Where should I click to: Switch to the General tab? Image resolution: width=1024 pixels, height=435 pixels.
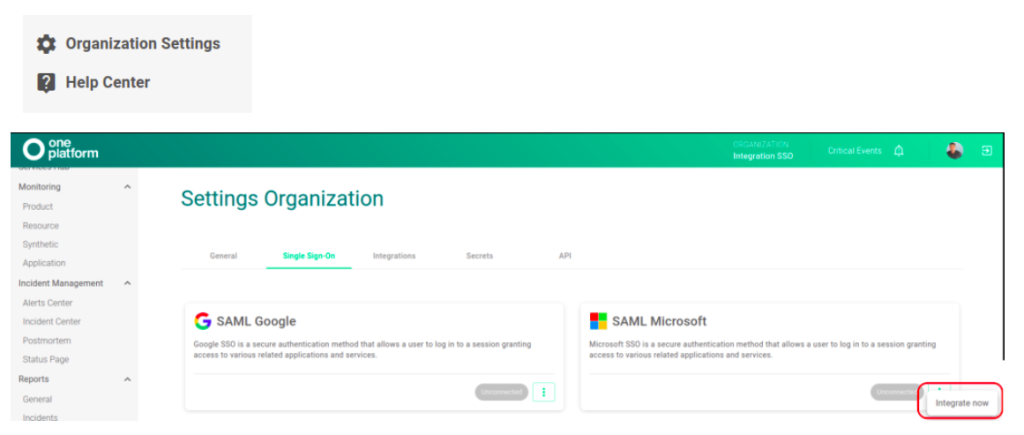pos(223,256)
